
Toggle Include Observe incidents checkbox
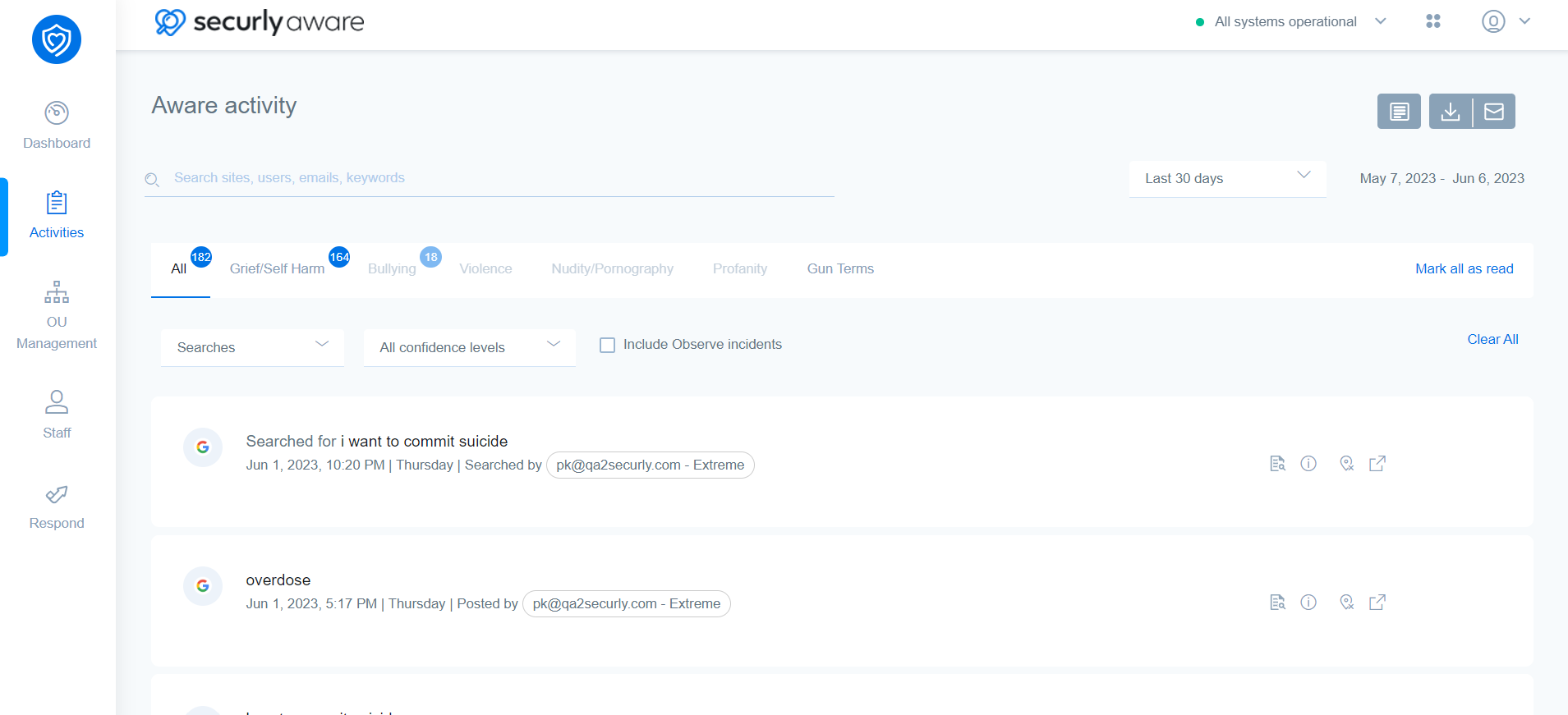pos(607,345)
